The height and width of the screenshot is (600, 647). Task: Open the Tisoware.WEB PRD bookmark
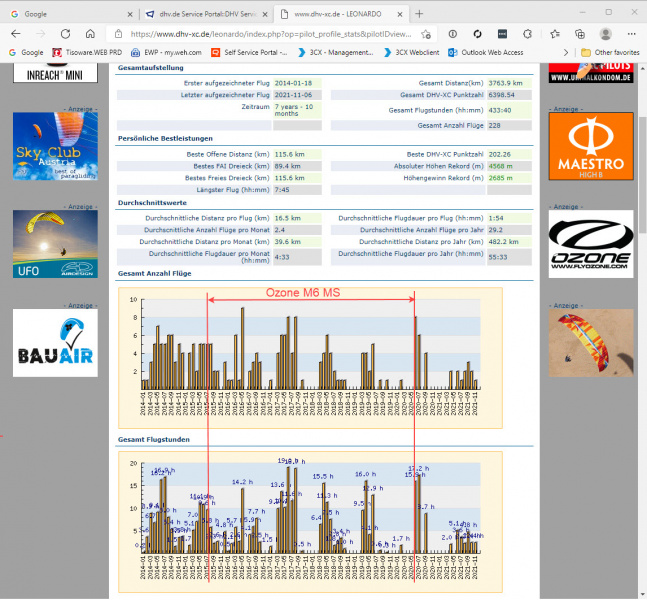pyautogui.click(x=87, y=52)
